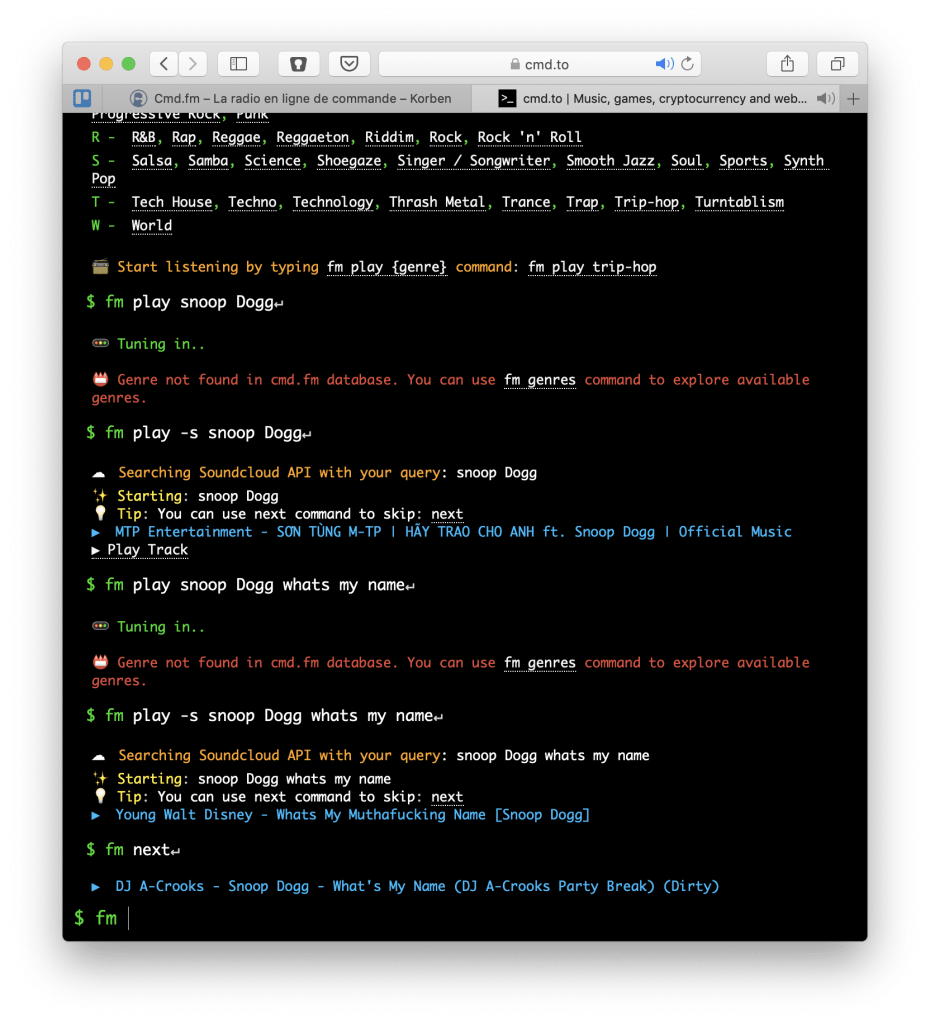This screenshot has height=1024, width=930.
Task: Click the fm play {genre} command link
Action: [387, 267]
